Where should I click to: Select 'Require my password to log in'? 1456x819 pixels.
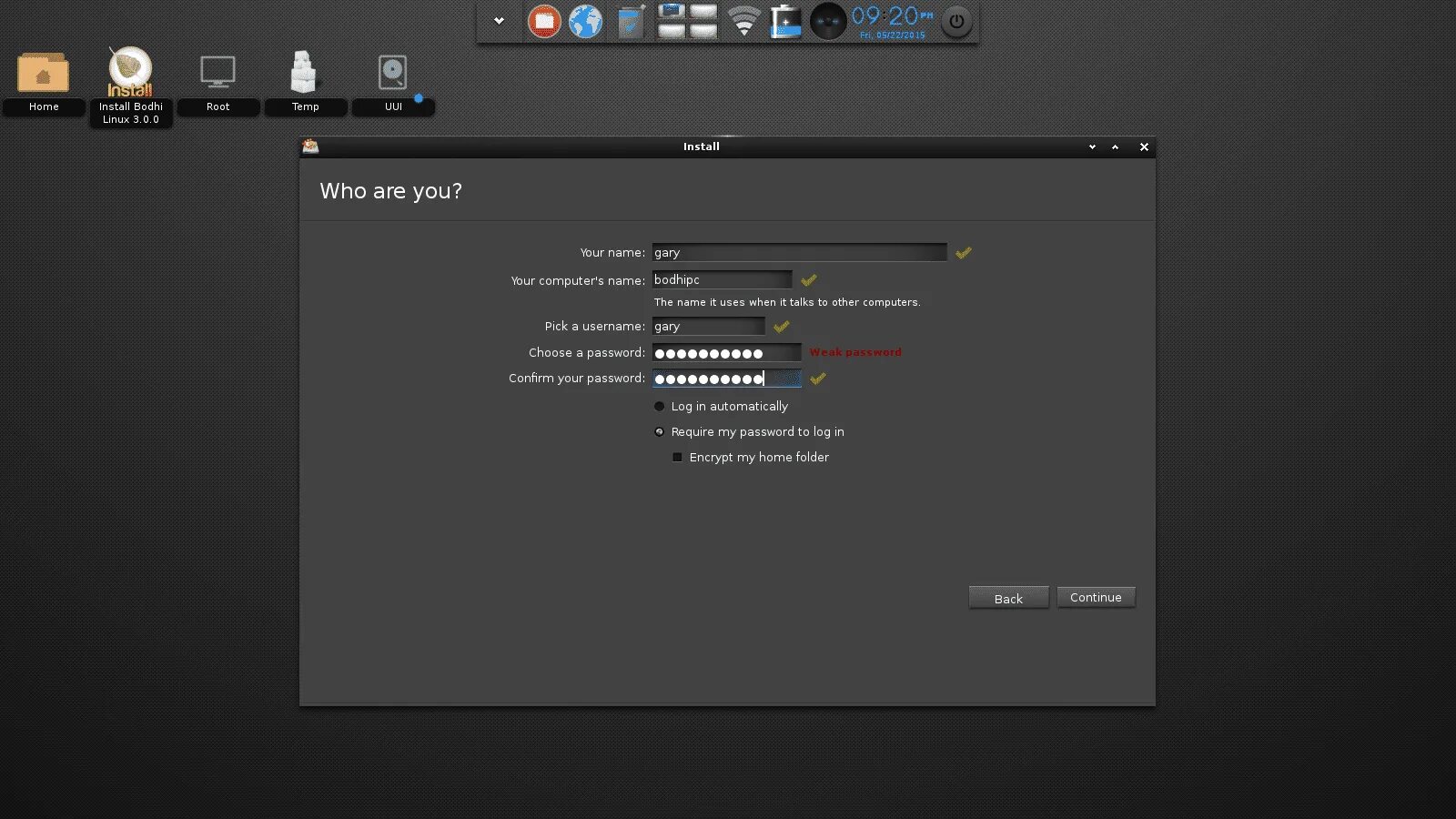coord(749,431)
